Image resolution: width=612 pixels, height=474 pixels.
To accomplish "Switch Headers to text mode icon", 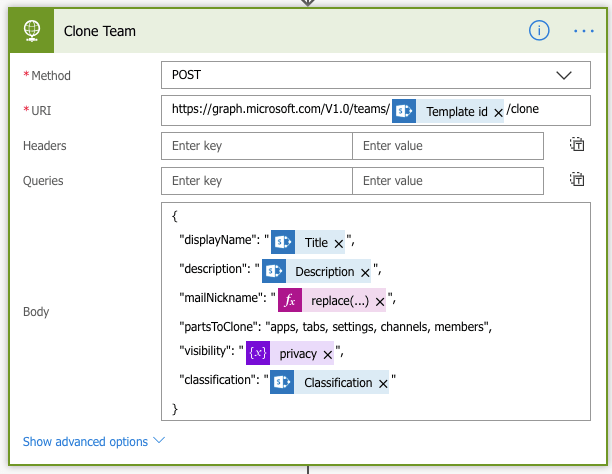I will tap(577, 145).
